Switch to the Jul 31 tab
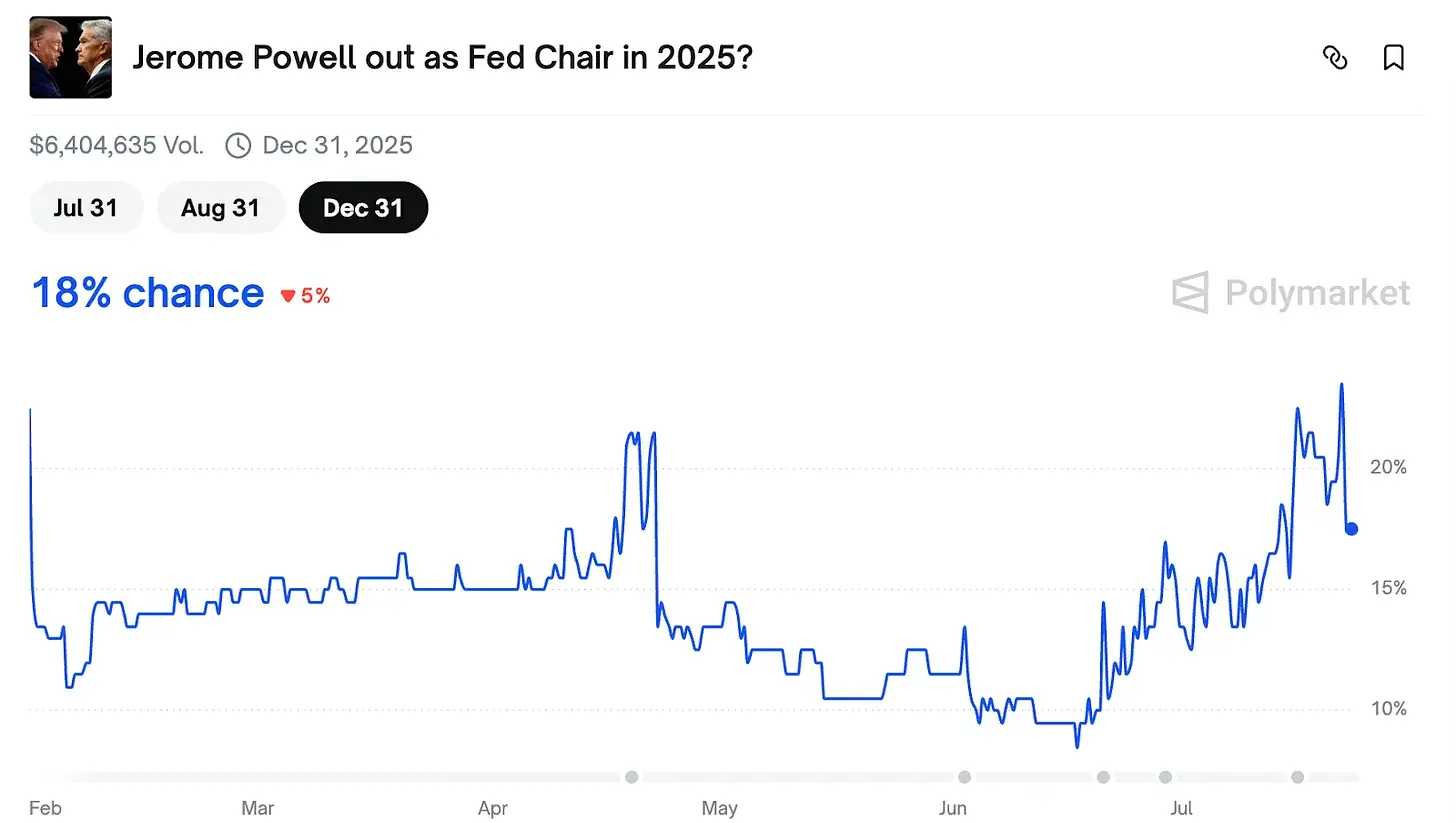Viewport: 1456px width, 823px height. 86,207
